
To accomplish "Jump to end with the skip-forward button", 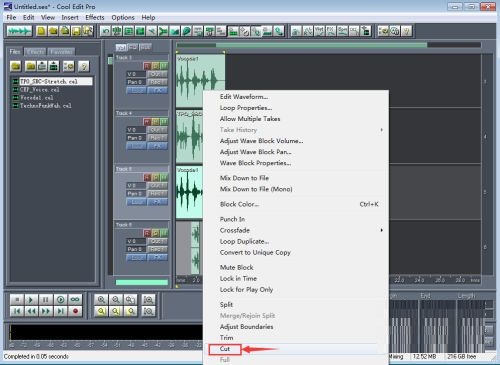I will [60, 311].
